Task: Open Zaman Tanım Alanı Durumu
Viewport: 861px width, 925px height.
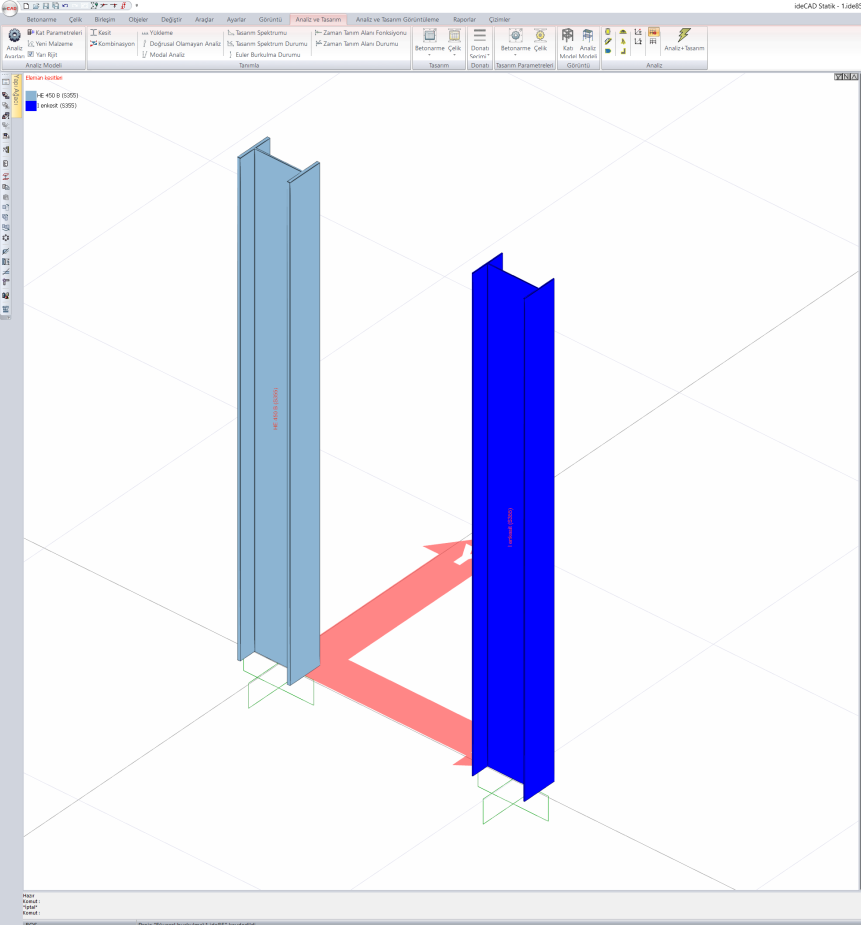Action: click(356, 44)
